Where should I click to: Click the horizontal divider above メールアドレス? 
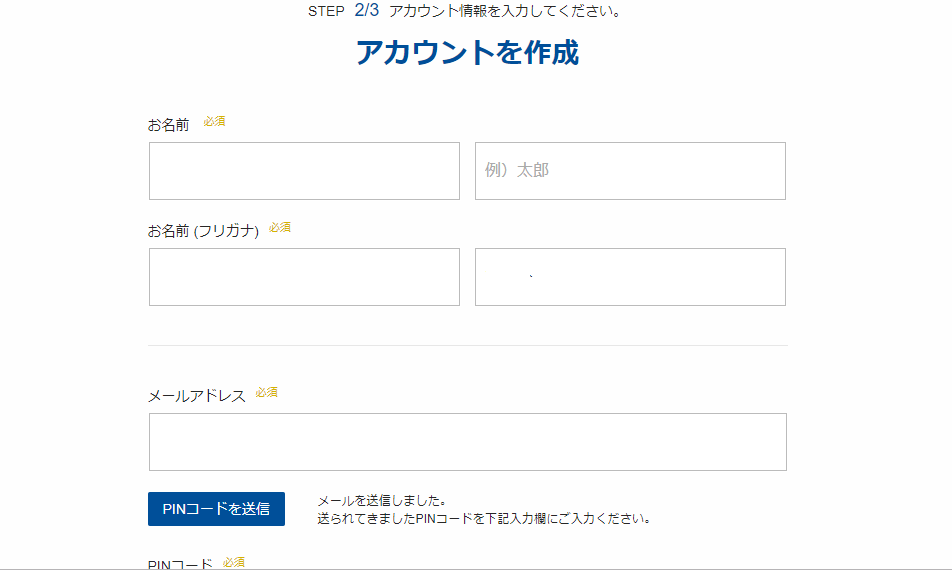(x=468, y=345)
